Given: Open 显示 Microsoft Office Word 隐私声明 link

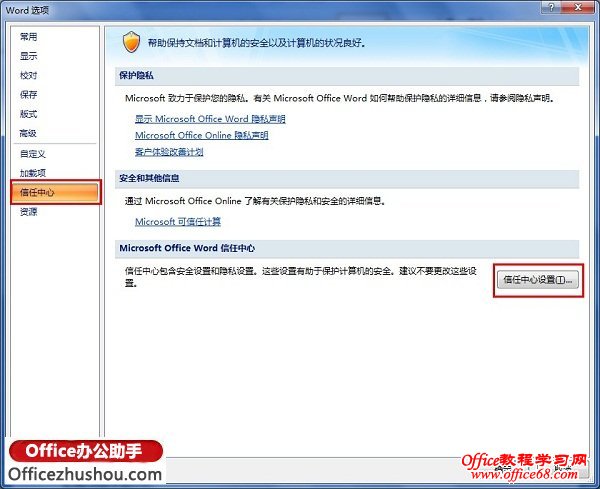Looking at the screenshot, I should coord(210,119).
